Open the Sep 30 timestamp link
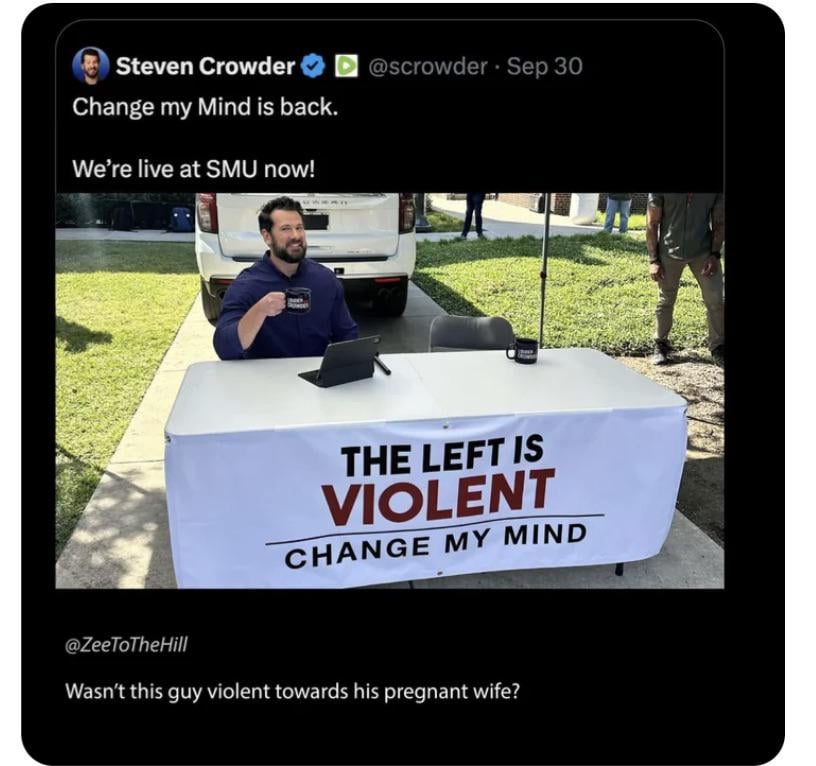The width and height of the screenshot is (816, 766). [x=544, y=66]
